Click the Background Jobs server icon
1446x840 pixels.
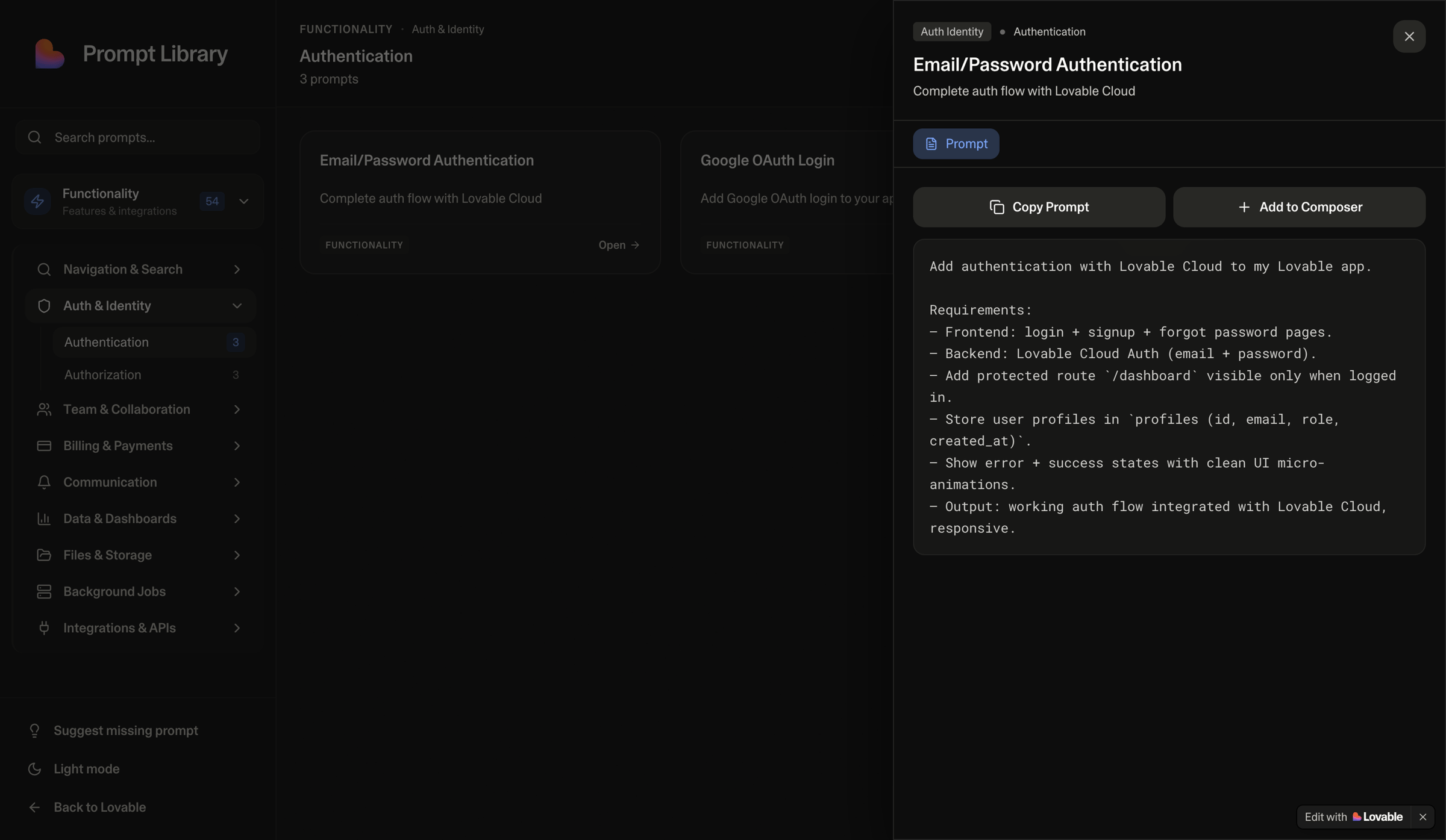(x=44, y=592)
